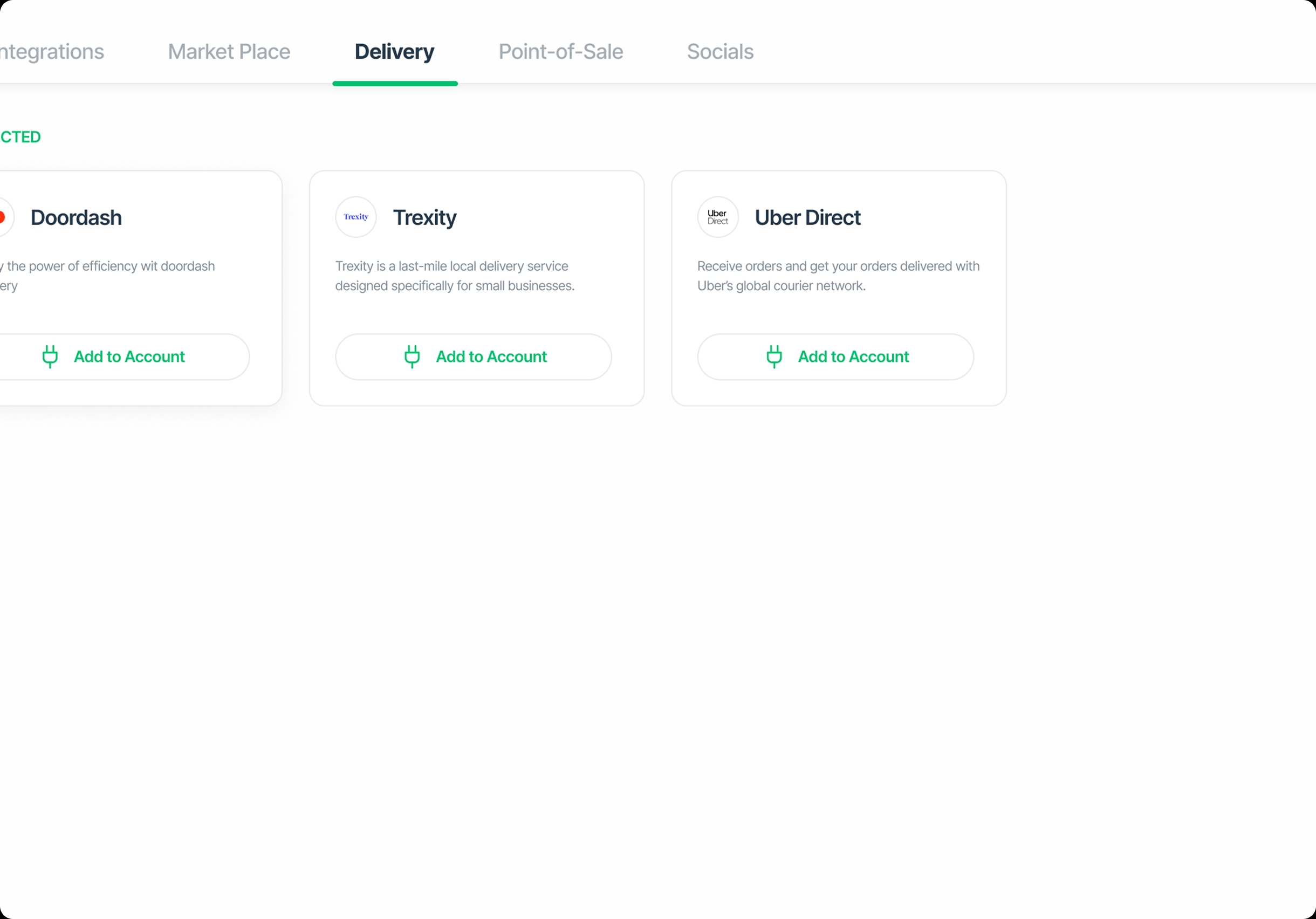Add Uber Direct to account
The height and width of the screenshot is (919, 1316).
click(835, 356)
